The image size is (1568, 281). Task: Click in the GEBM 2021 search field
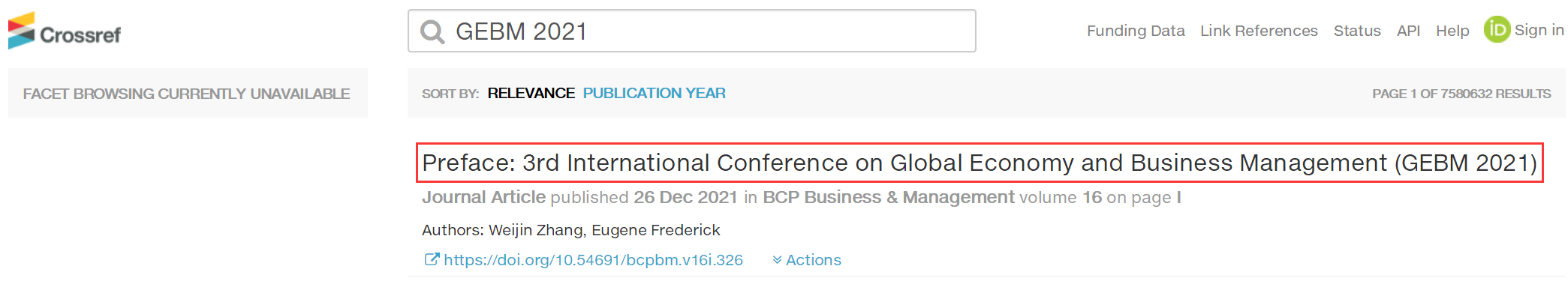692,31
